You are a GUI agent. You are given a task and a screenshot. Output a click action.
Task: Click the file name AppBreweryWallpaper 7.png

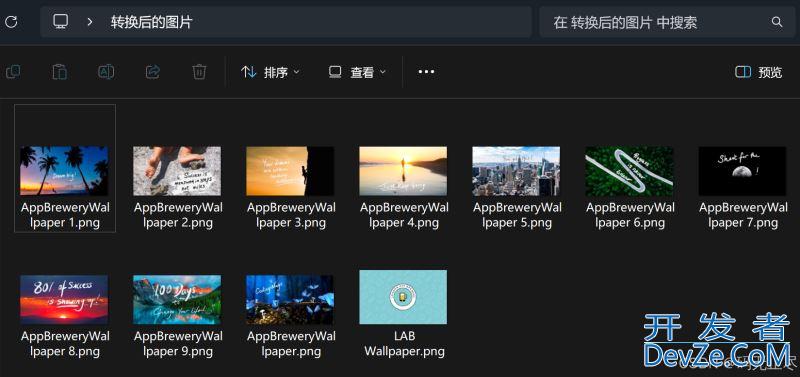click(743, 215)
